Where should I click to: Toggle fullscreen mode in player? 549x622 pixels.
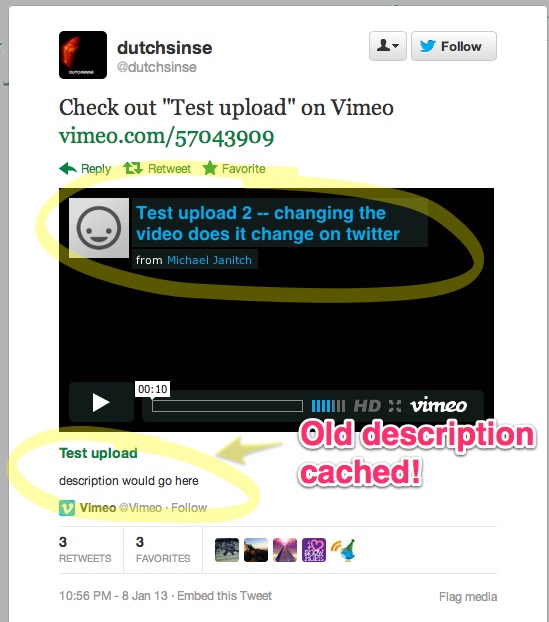pyautogui.click(x=395, y=406)
